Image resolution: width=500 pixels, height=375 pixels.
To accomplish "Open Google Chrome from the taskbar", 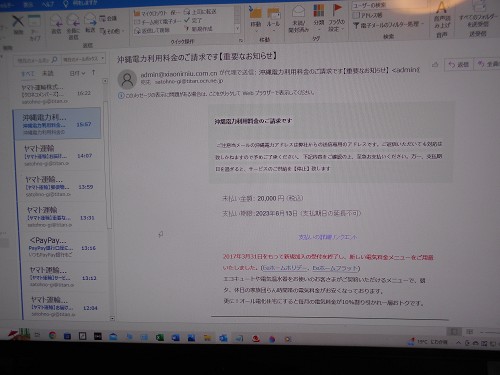I will pos(52,335).
